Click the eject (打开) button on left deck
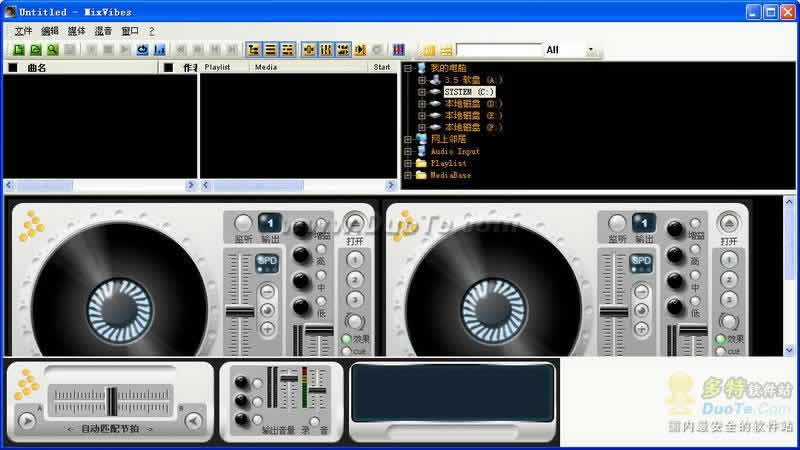800x450 pixels. [355, 223]
